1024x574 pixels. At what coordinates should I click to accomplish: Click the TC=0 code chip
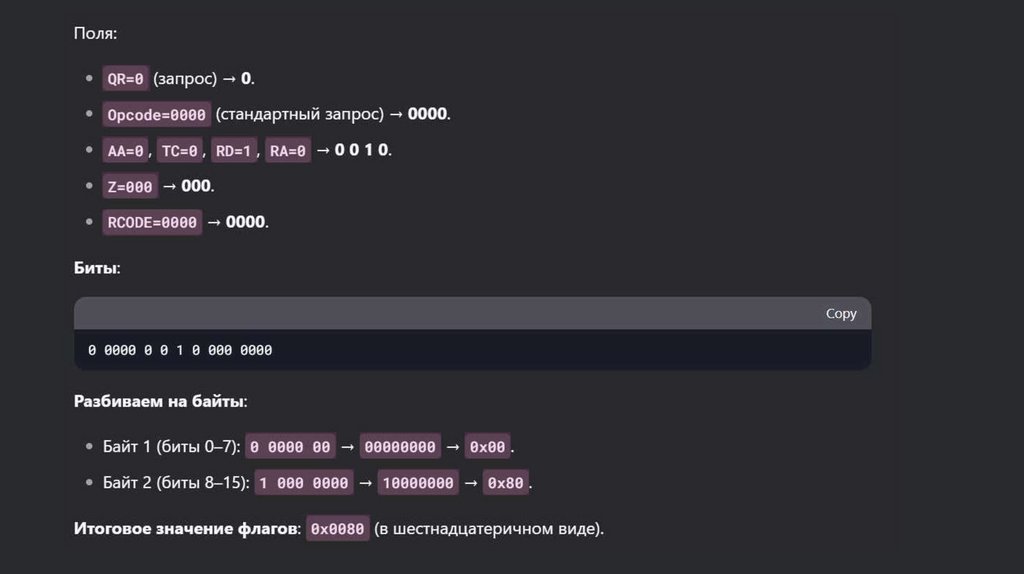(180, 150)
